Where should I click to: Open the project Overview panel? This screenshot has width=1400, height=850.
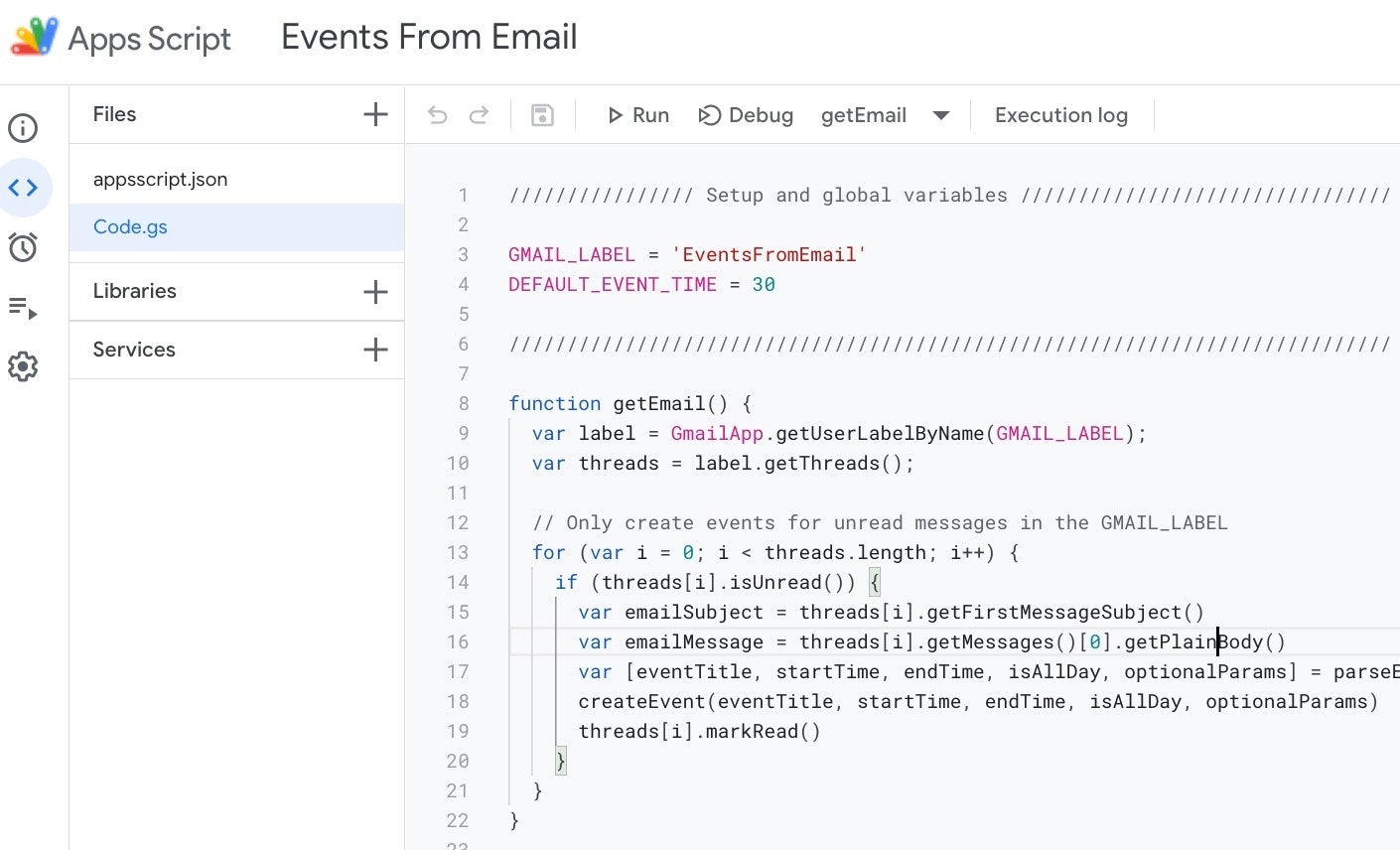(22, 127)
